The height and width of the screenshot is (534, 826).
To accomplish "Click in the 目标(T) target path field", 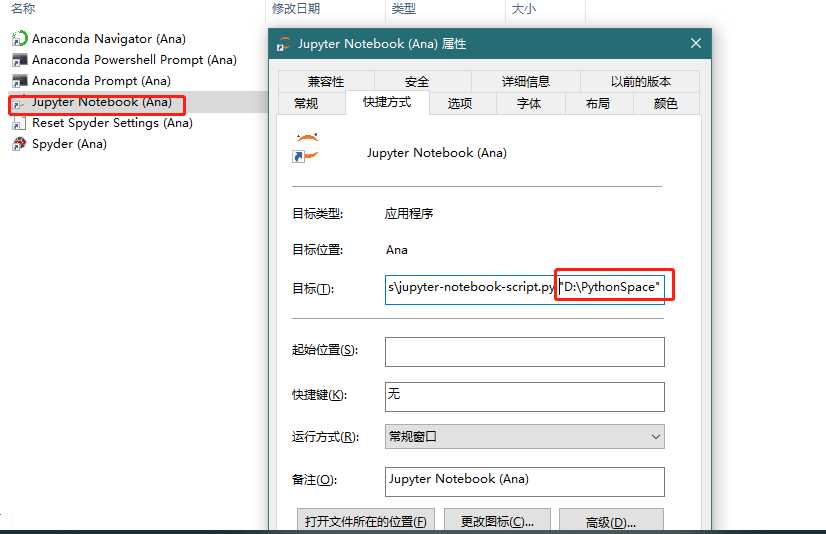I will coord(525,289).
